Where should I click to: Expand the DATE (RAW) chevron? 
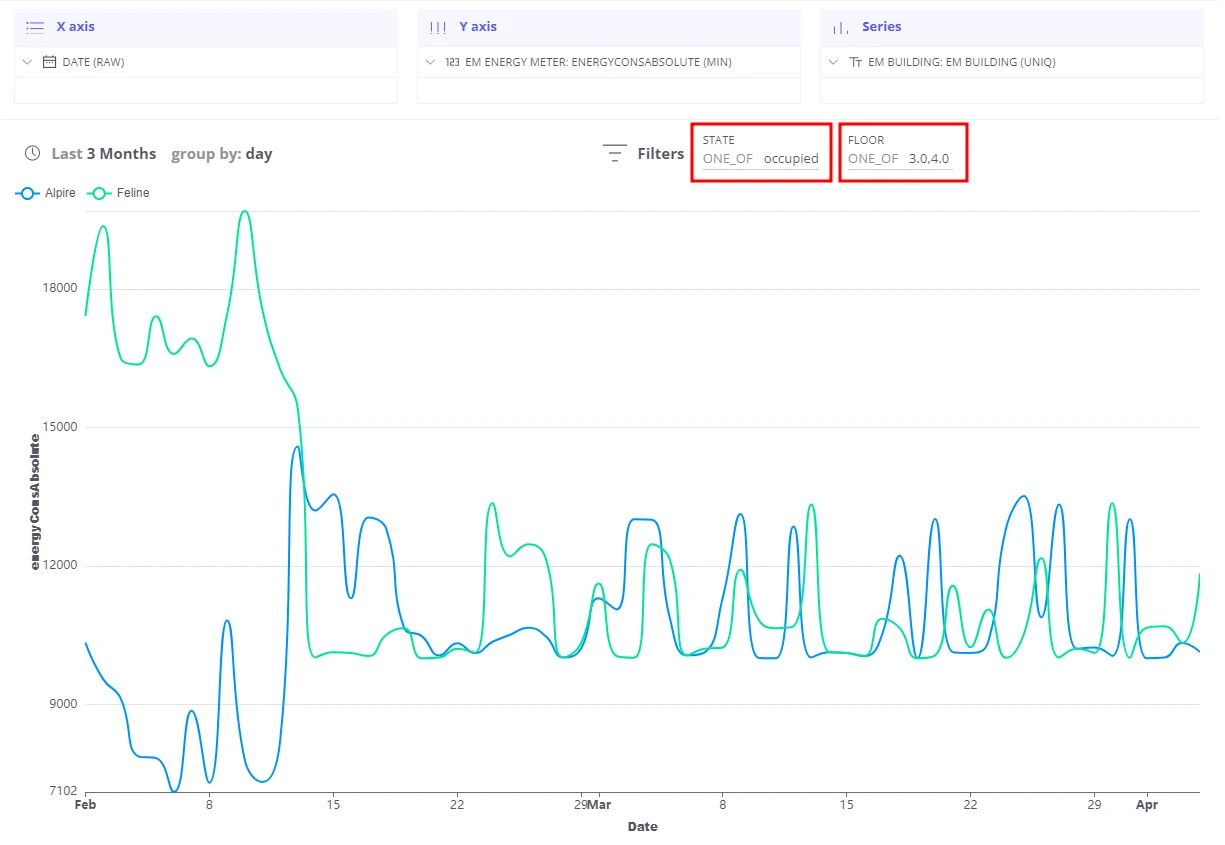(28, 62)
